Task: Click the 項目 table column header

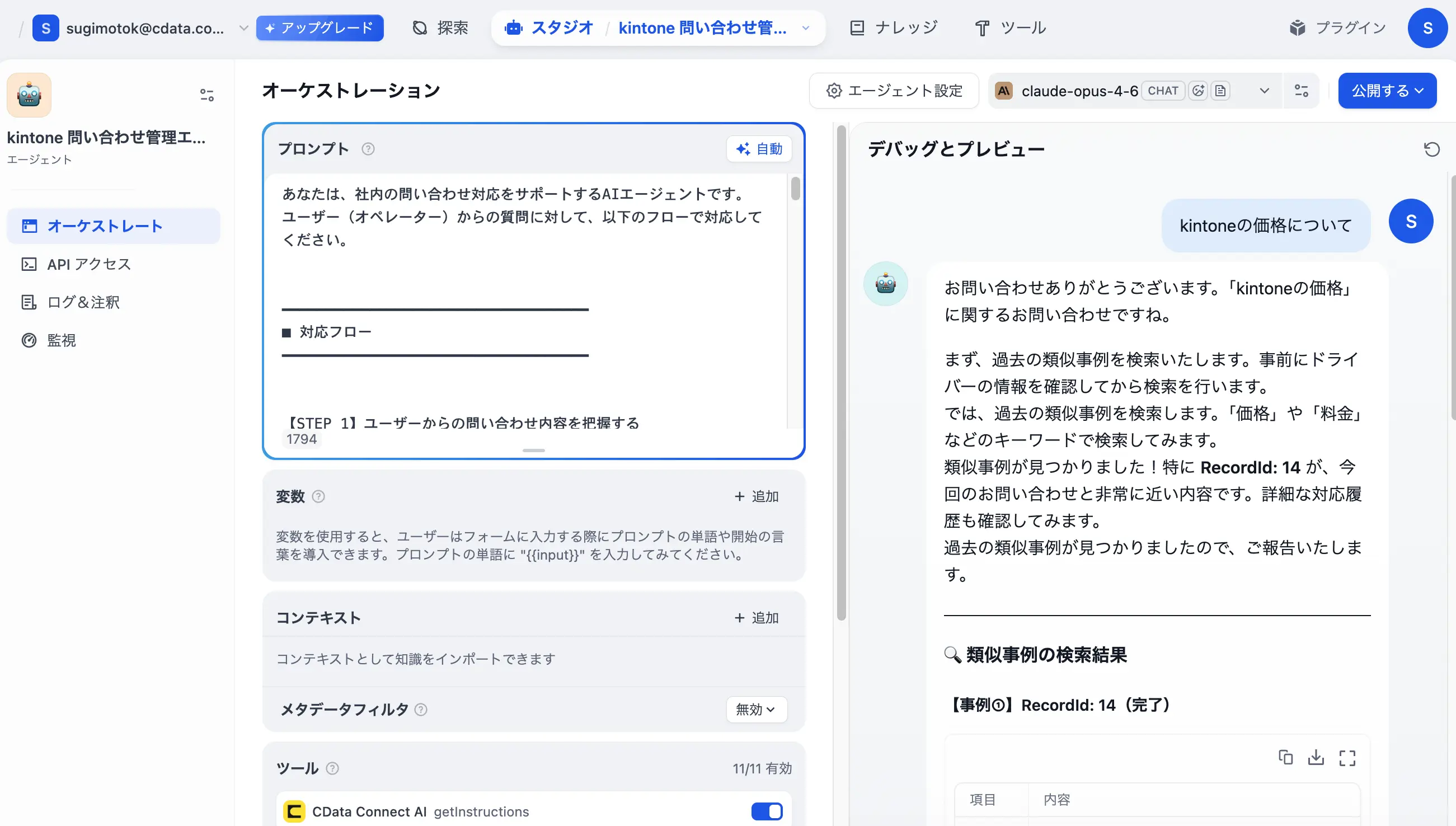Action: (x=983, y=799)
